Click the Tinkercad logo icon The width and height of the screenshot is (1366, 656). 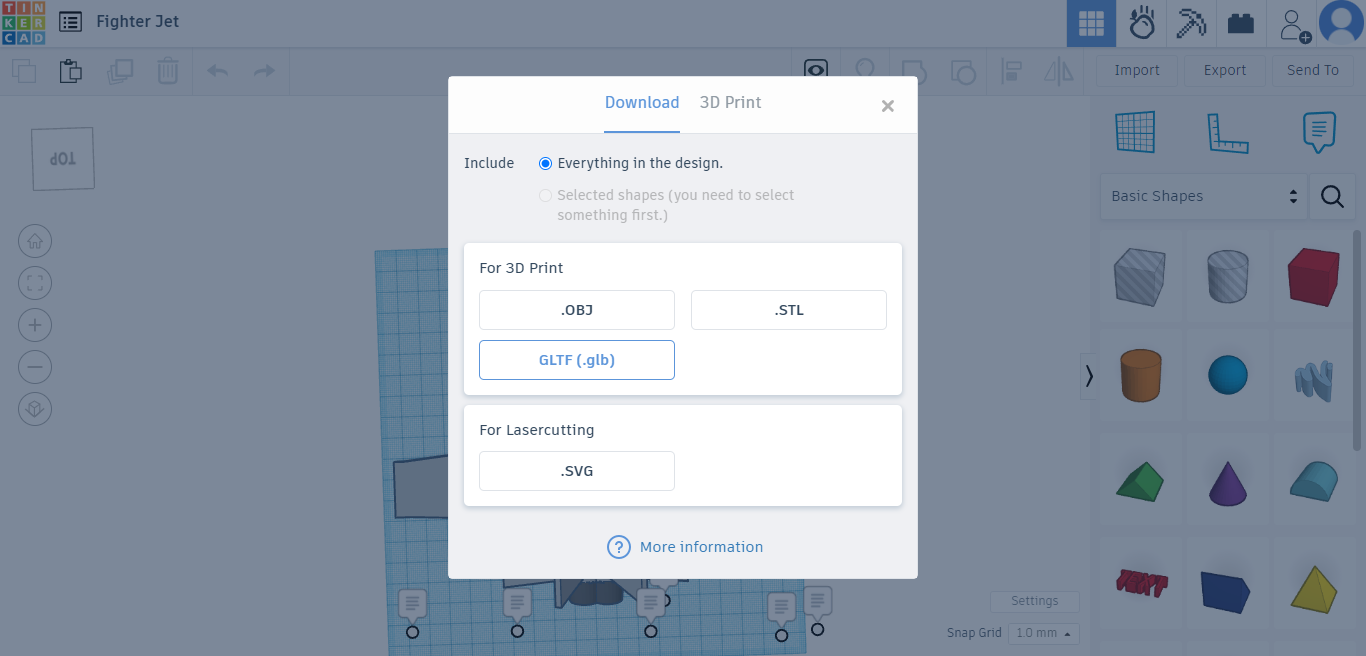tap(23, 23)
